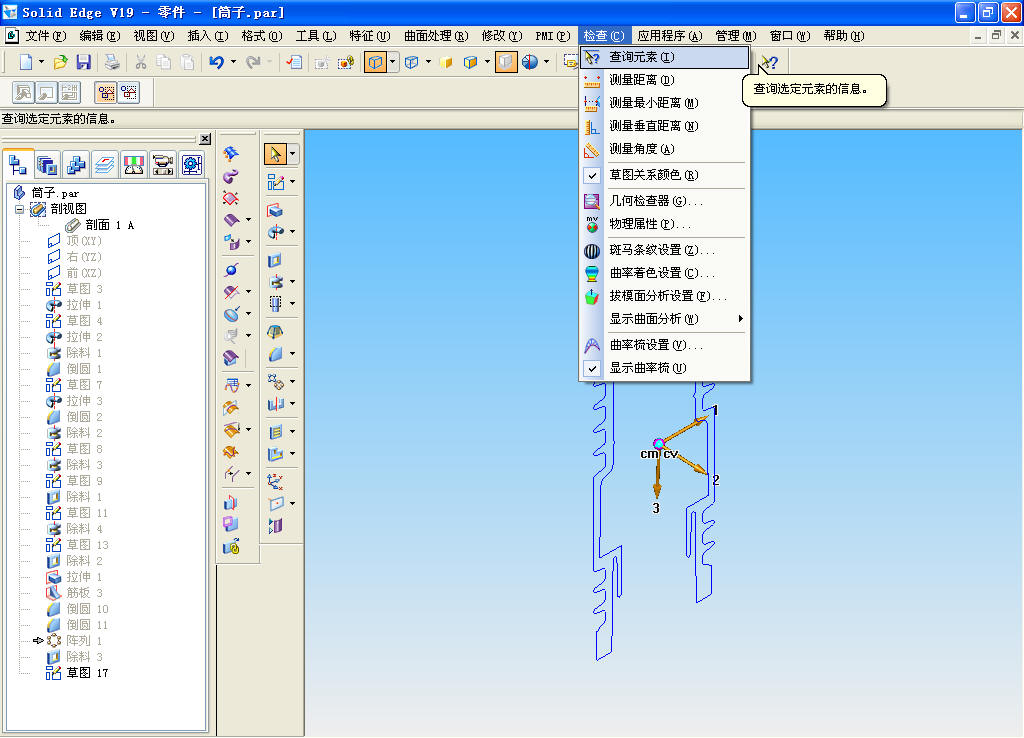Expand the 显示曲面分析 submenu arrow
This screenshot has width=1024, height=738.
point(740,319)
